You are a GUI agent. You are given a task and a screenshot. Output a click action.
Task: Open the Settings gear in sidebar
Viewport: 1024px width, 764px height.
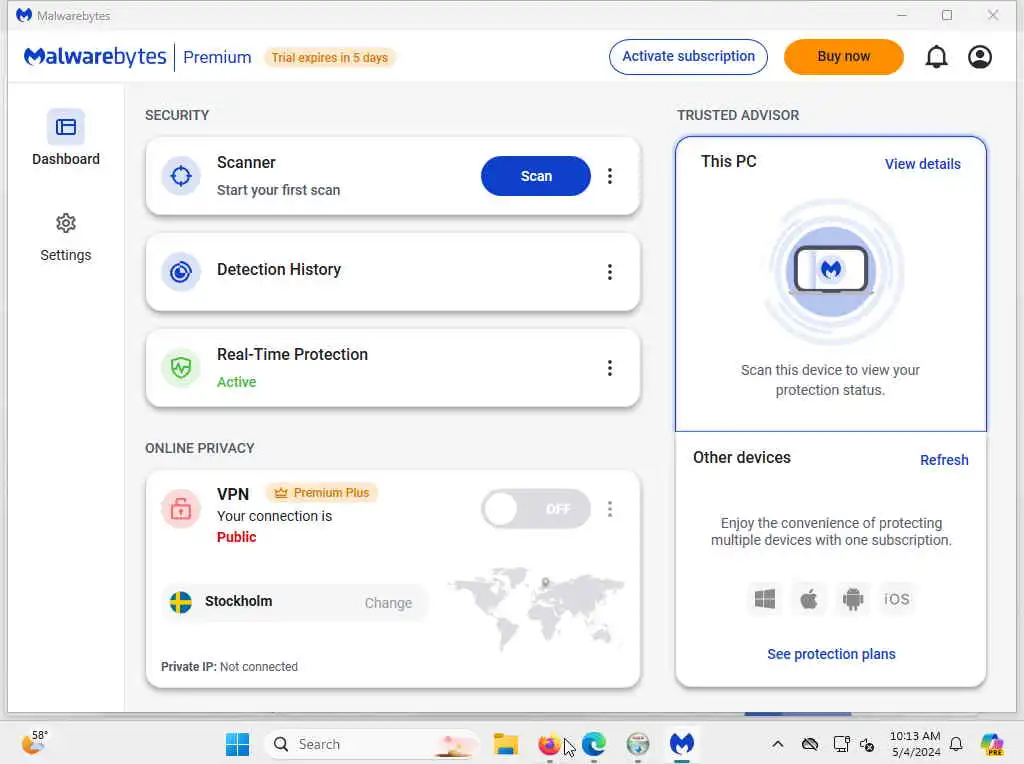65,223
